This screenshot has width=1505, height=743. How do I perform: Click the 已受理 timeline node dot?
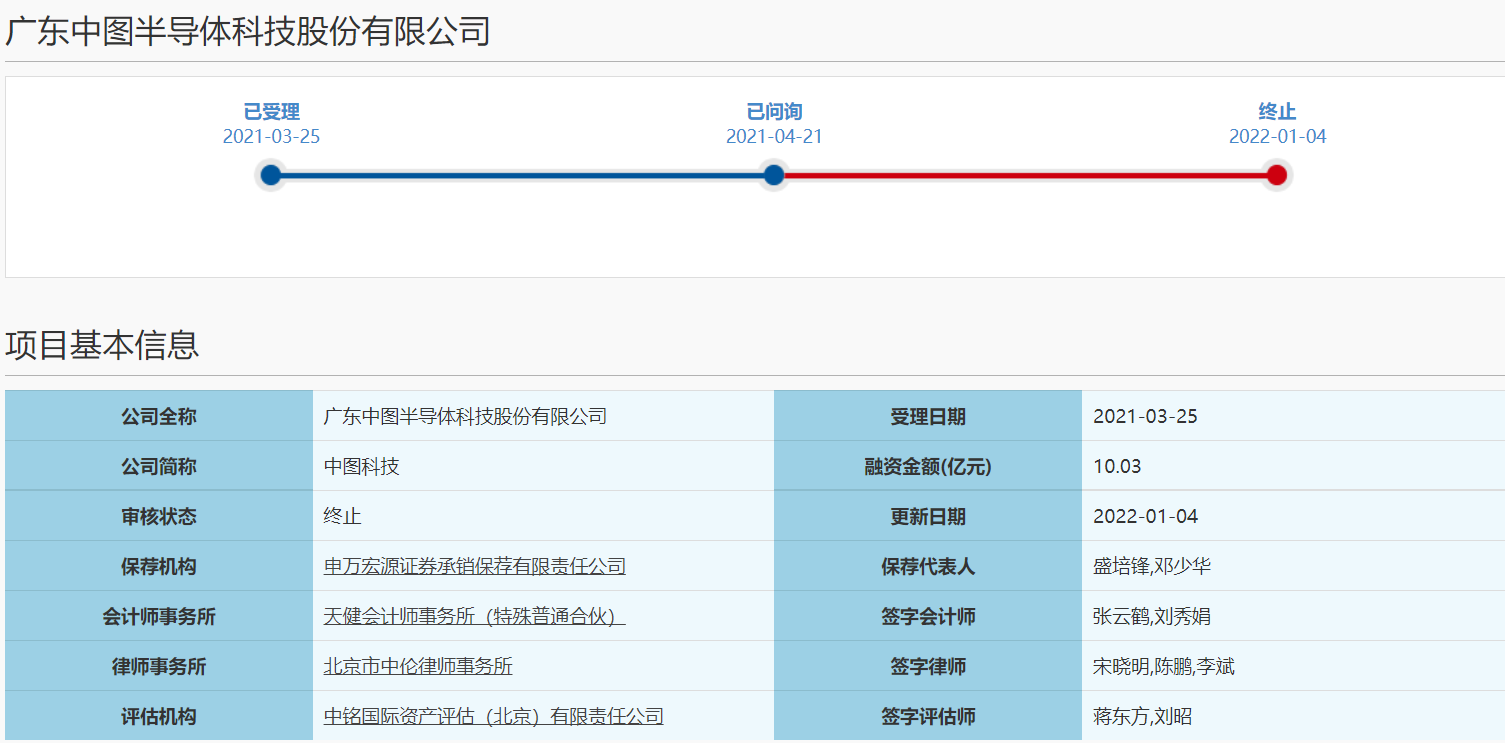[x=271, y=175]
